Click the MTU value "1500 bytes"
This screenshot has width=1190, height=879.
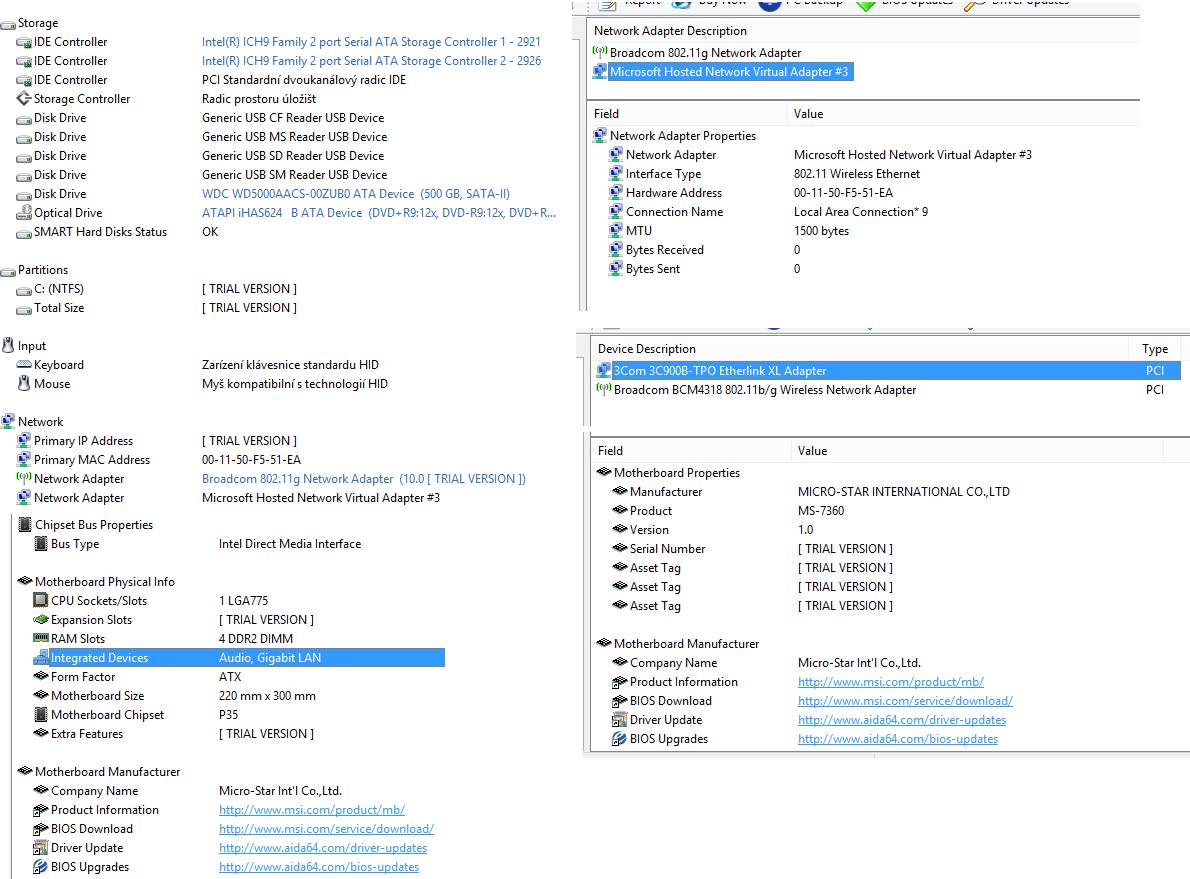point(821,231)
